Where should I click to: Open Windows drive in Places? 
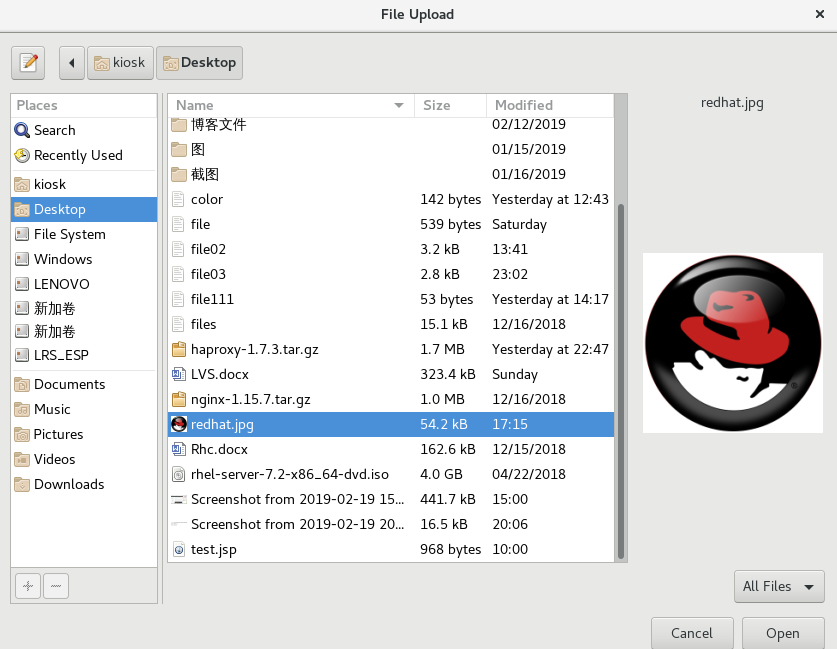(84, 259)
